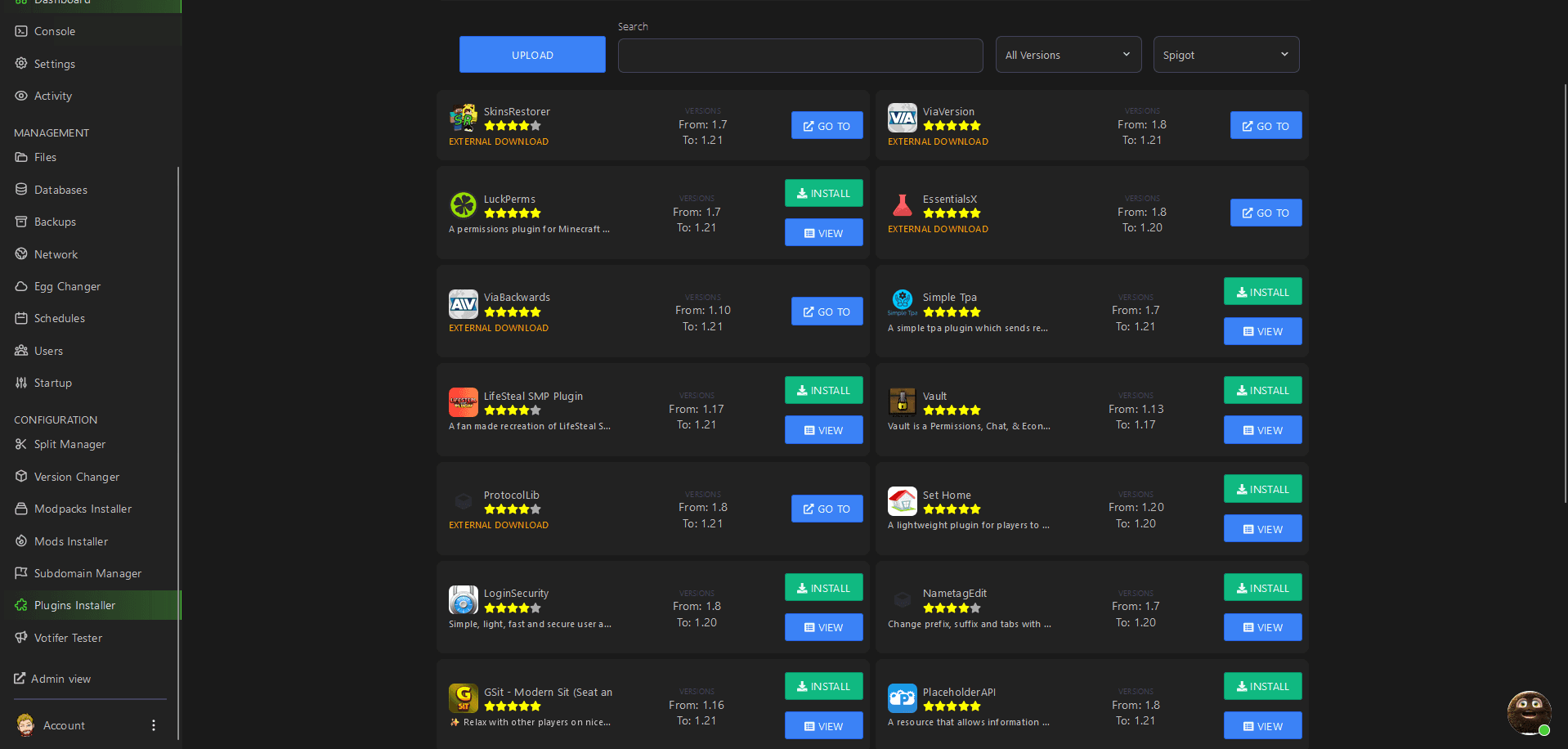View LuckPerms plugin details

pos(824,233)
